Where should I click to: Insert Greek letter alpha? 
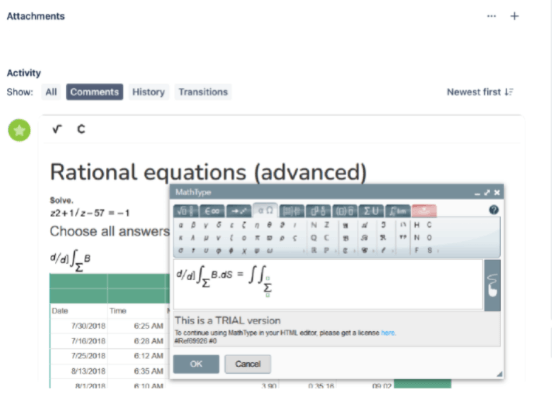coord(181,225)
